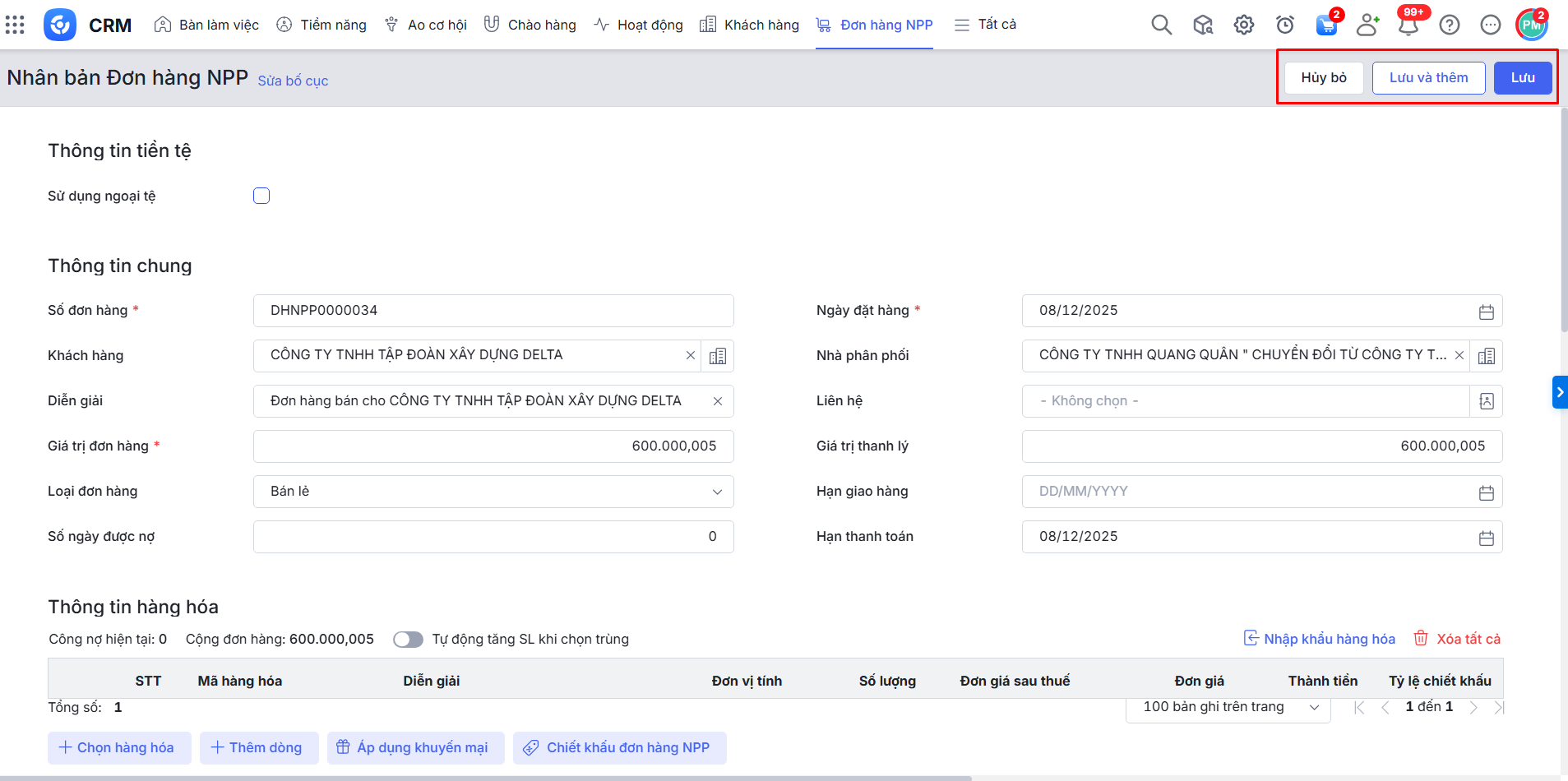Open the records per page dropdown

tap(1228, 707)
